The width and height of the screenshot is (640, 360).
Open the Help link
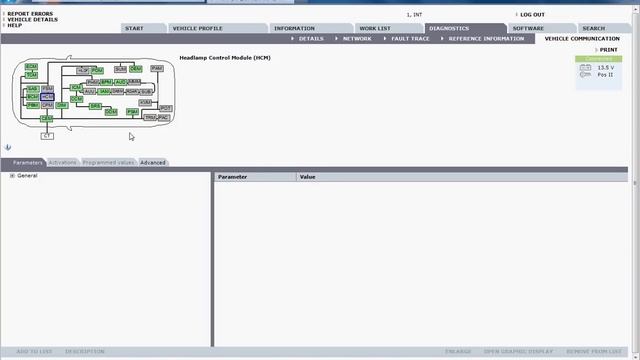15,25
